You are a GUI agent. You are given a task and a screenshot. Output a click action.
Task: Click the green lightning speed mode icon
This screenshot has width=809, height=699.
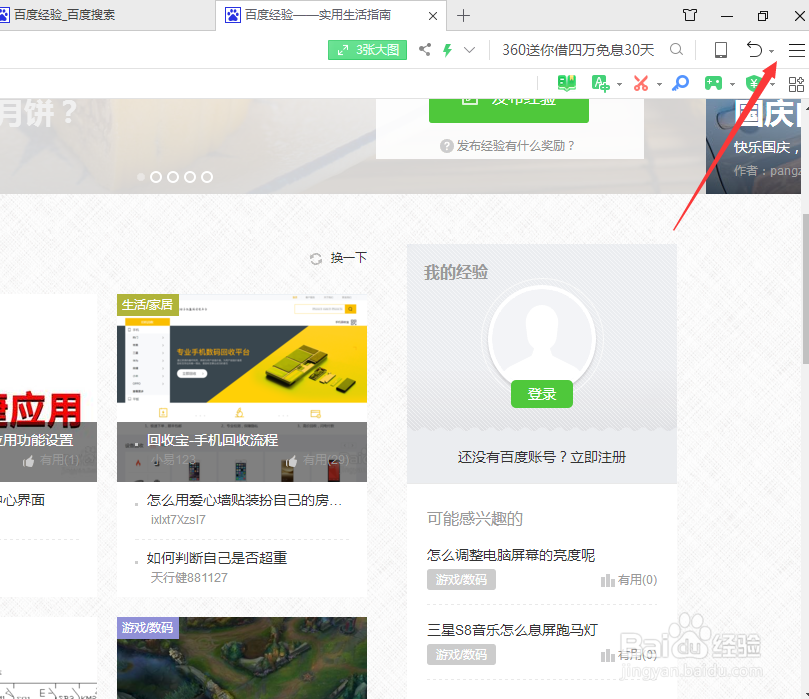click(447, 50)
